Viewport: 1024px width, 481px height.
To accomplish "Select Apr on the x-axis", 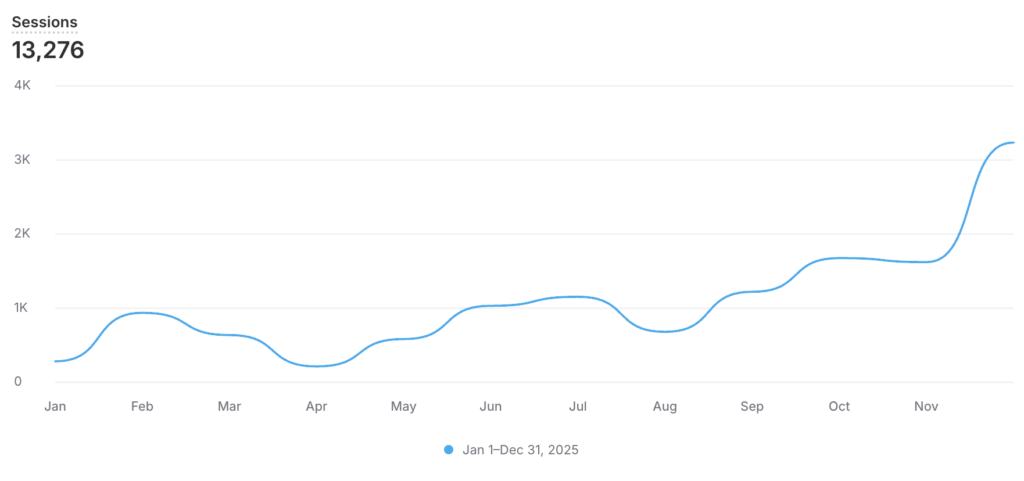I will click(316, 407).
